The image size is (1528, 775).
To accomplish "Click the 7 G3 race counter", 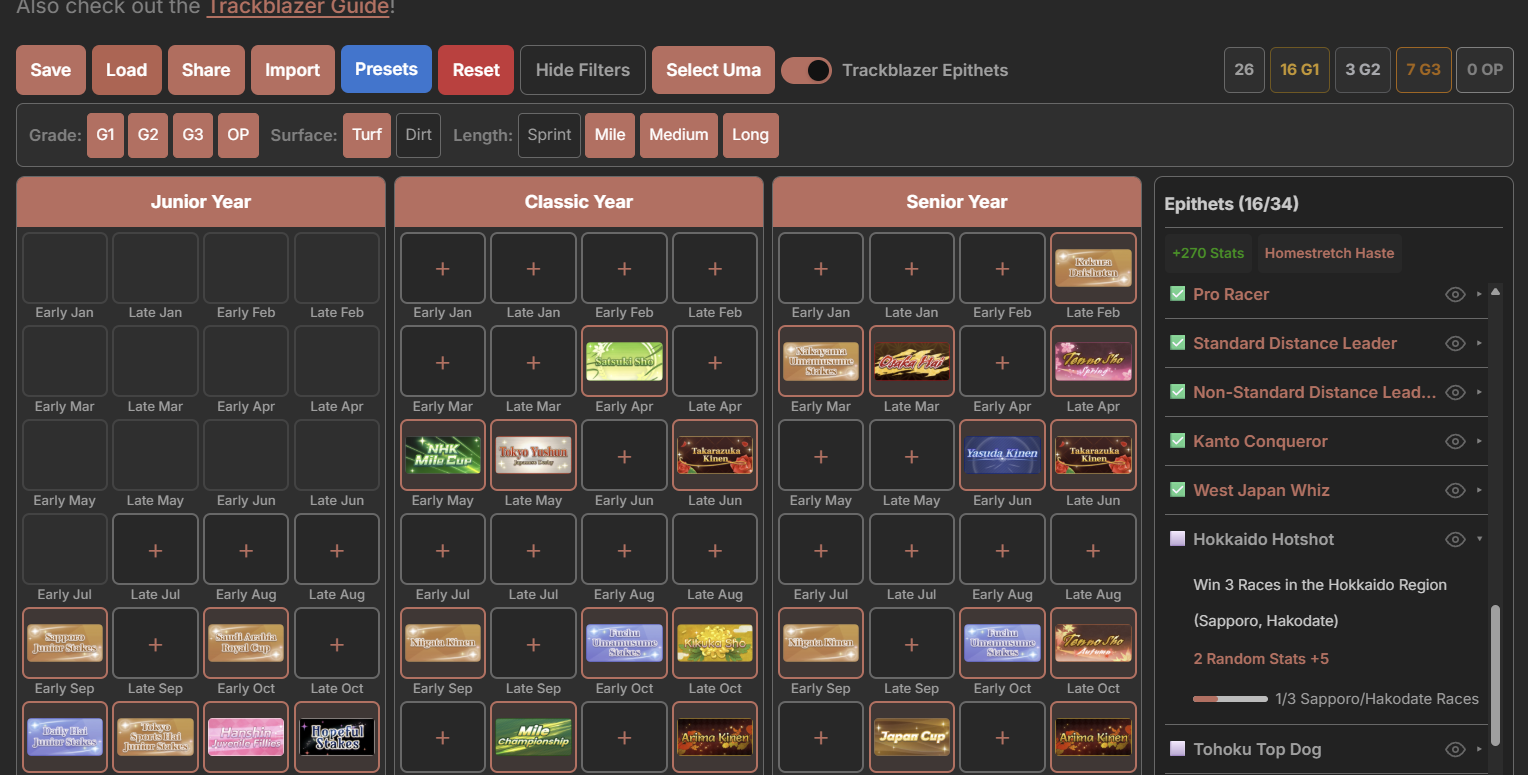I will click(1423, 70).
